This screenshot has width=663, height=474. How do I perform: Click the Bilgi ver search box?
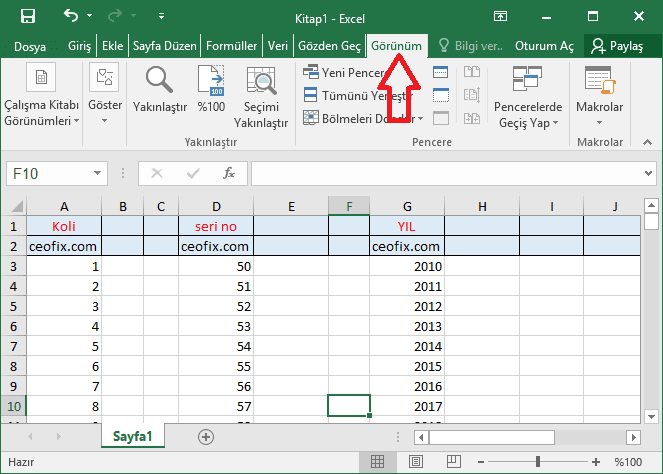pos(471,46)
